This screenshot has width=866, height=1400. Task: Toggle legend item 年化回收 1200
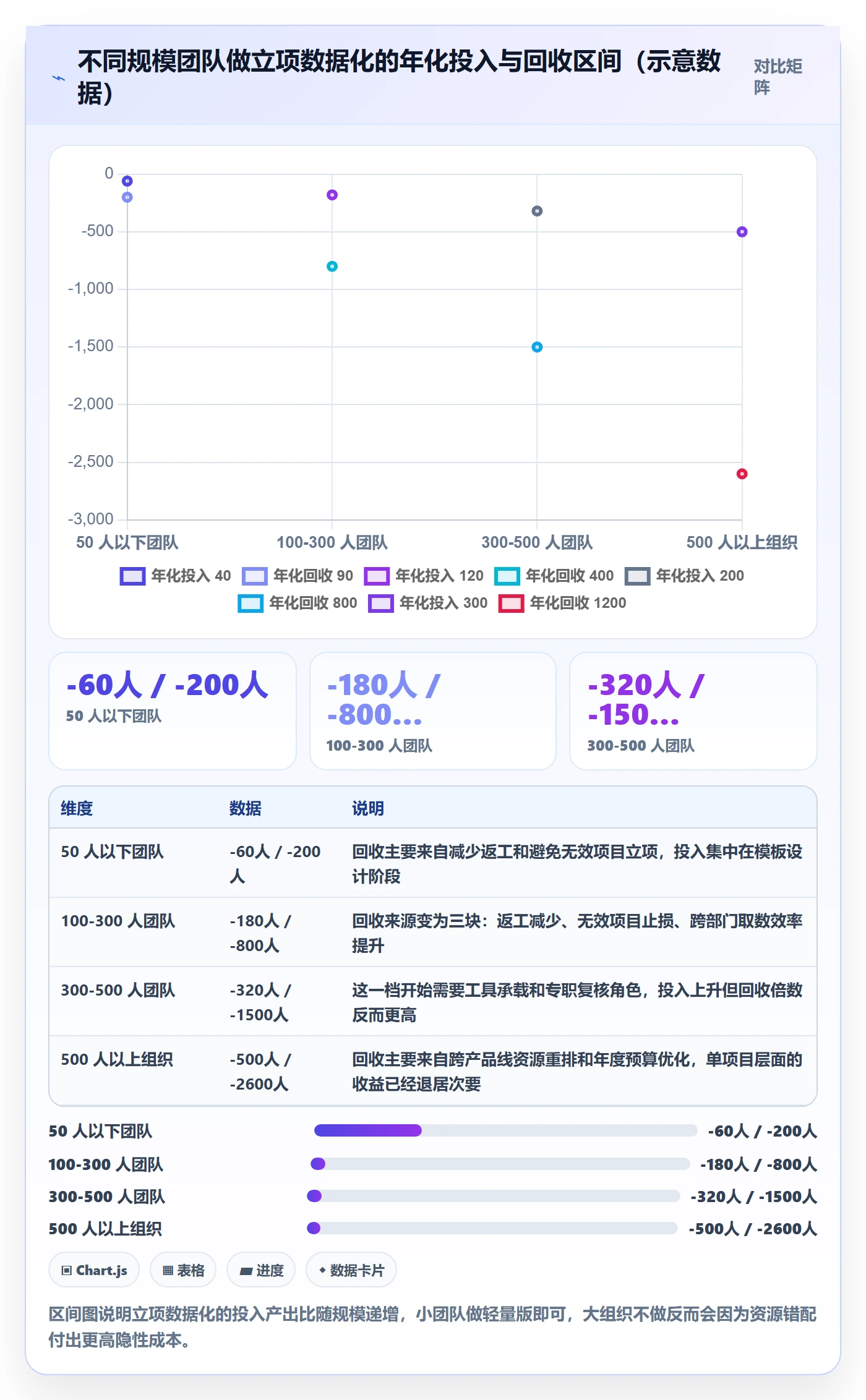562,603
